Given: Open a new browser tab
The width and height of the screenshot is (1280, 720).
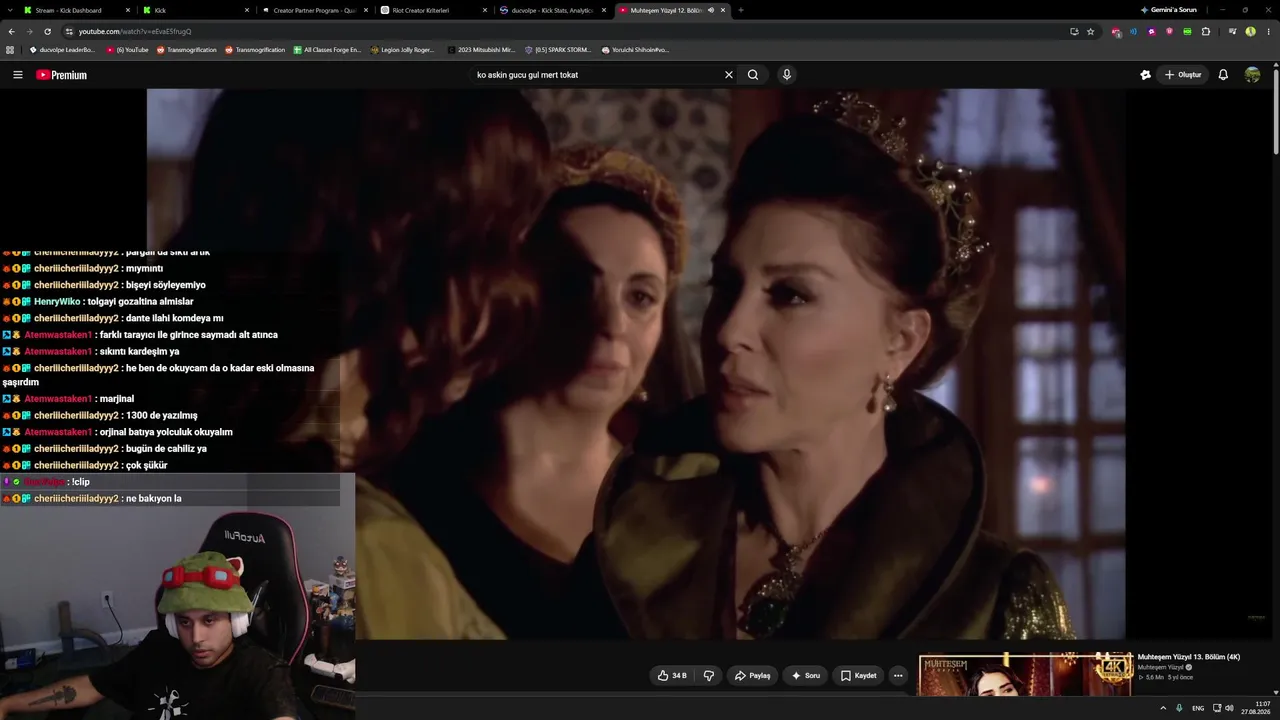Looking at the screenshot, I should [x=741, y=10].
